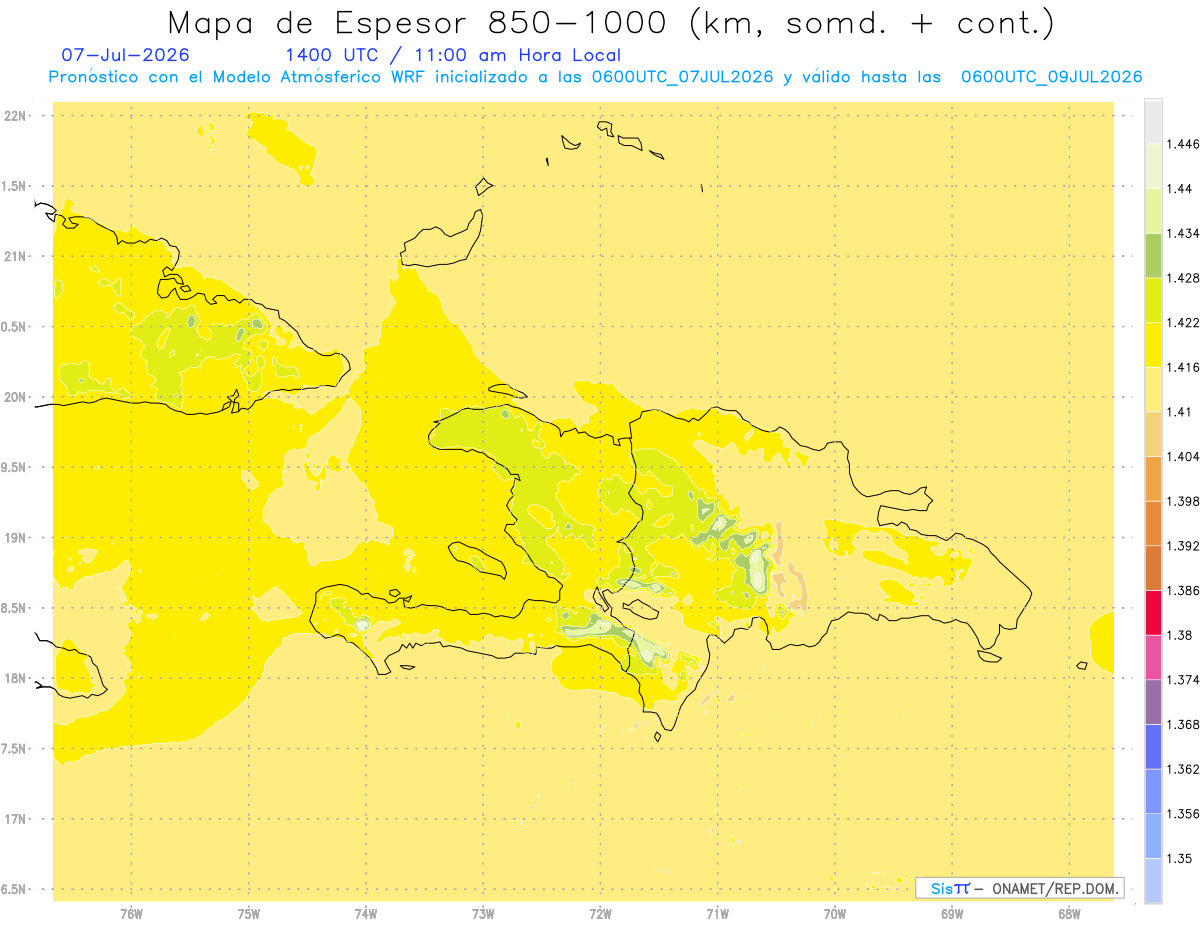Click the "1.416" colorbar value
The width and height of the screenshot is (1200, 927).
(1185, 367)
